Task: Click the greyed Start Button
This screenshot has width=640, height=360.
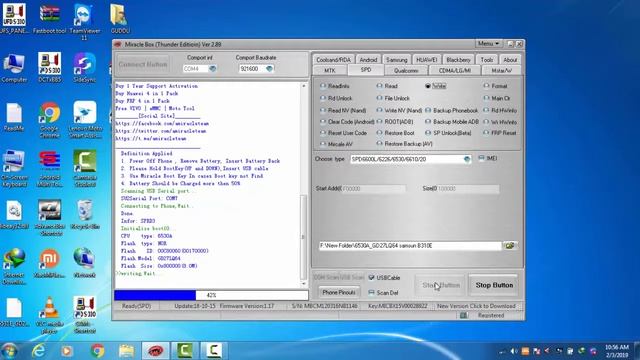Action: point(441,285)
